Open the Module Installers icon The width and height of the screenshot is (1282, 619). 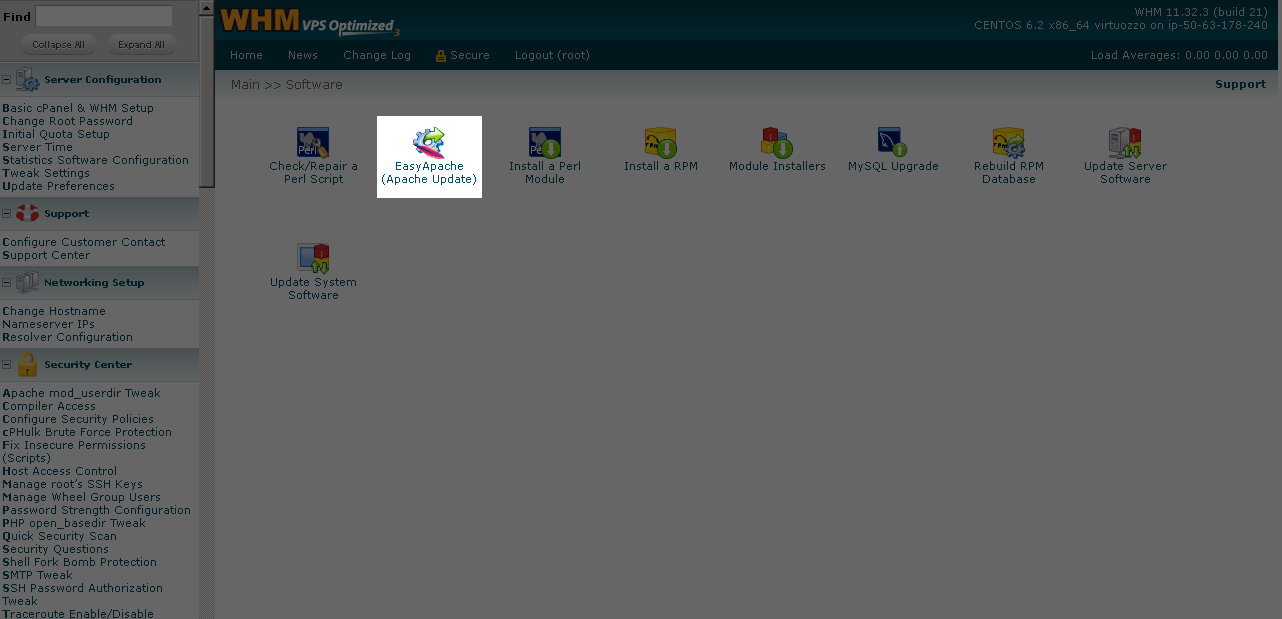(x=777, y=143)
